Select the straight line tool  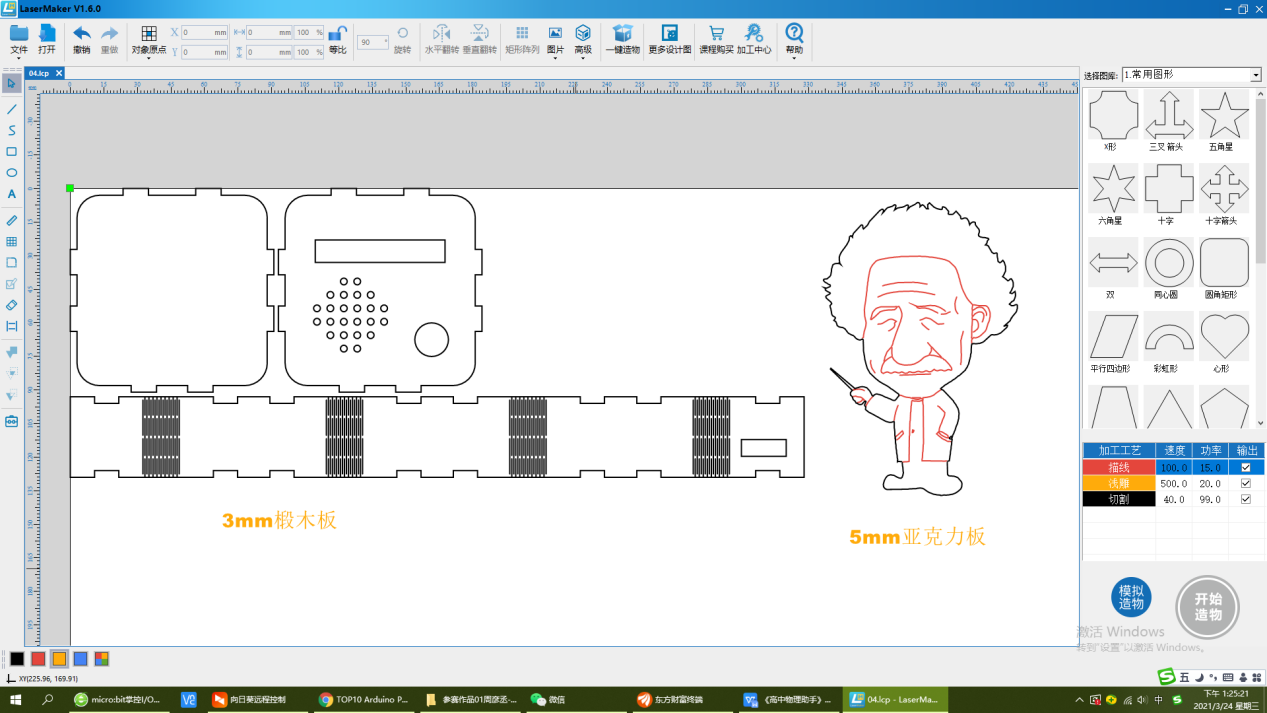point(12,109)
